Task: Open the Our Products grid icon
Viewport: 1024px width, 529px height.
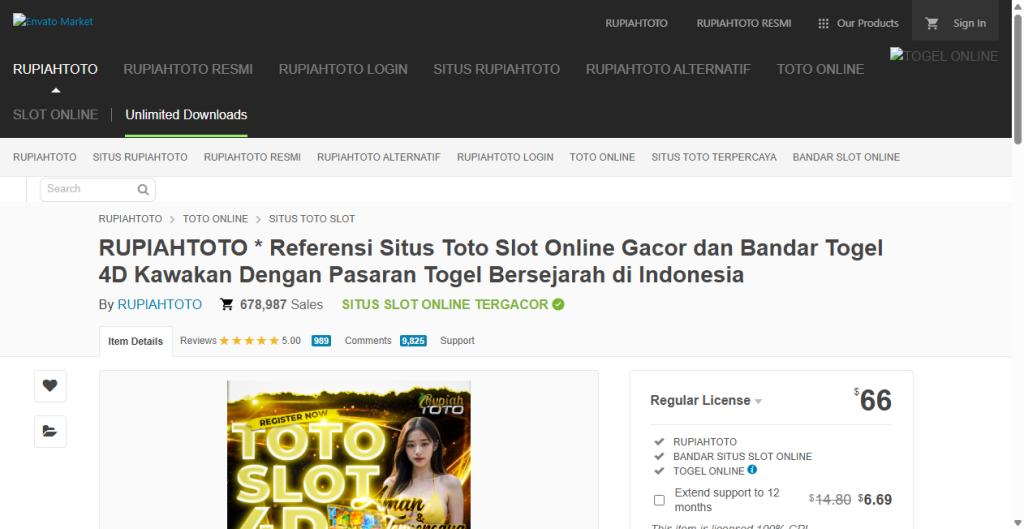Action: [x=823, y=23]
